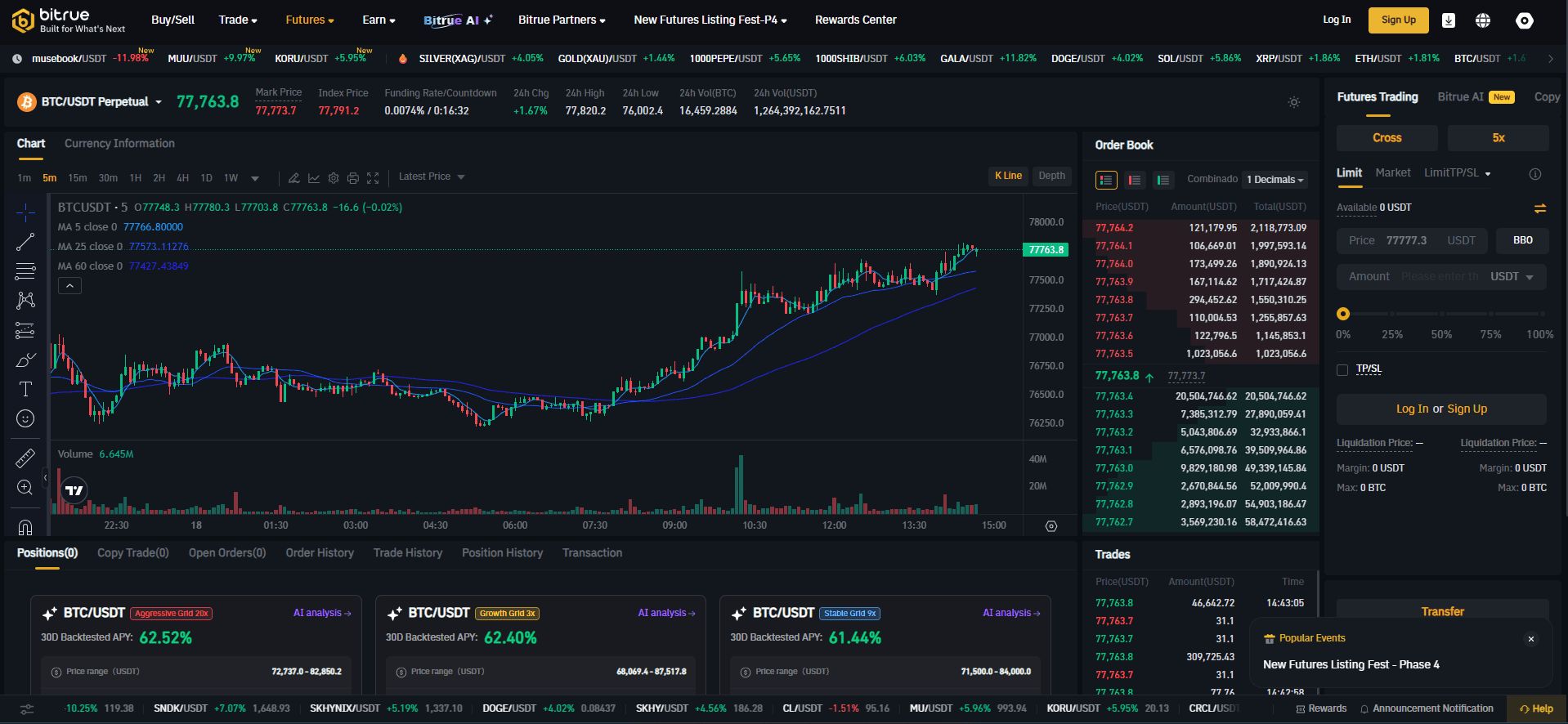Open the Latest Price dropdown
This screenshot has height=724, width=1568.
tap(432, 177)
